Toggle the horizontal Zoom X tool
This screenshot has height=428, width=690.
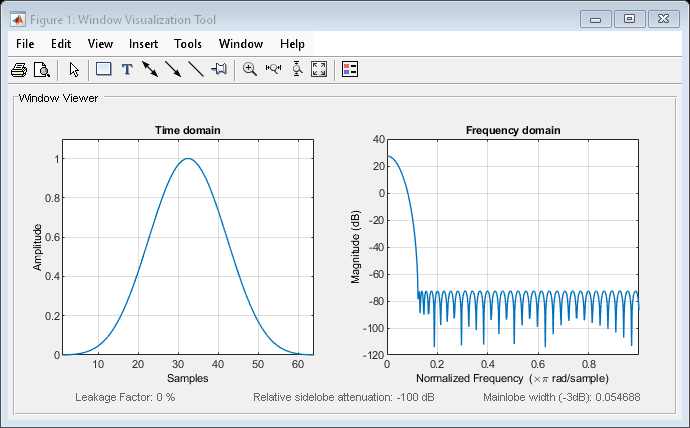pos(273,70)
